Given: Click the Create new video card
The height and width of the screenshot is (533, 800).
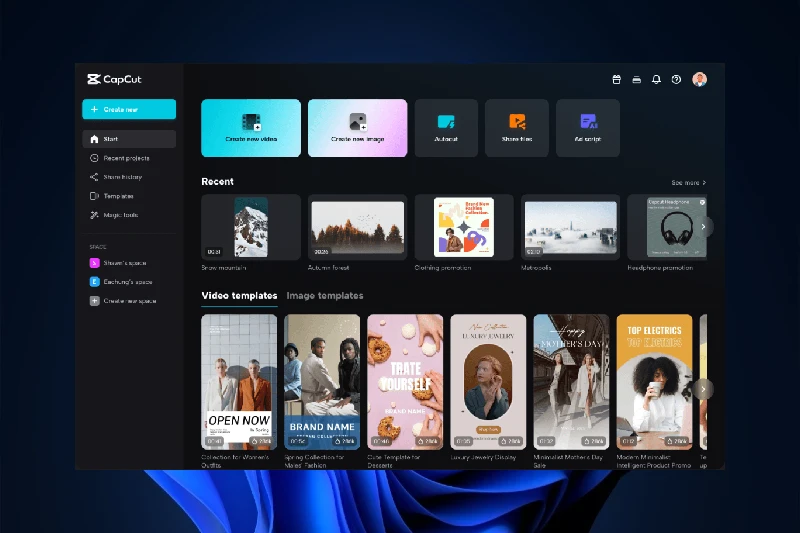Looking at the screenshot, I should pos(251,128).
